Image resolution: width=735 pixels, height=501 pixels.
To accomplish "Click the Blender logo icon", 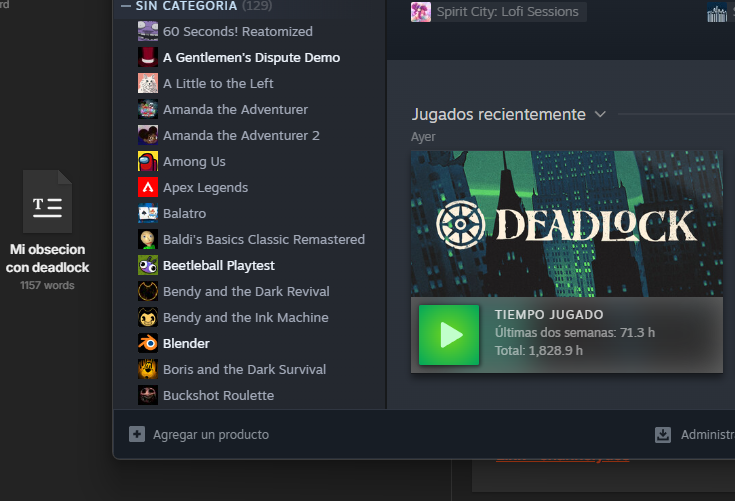I will 148,344.
